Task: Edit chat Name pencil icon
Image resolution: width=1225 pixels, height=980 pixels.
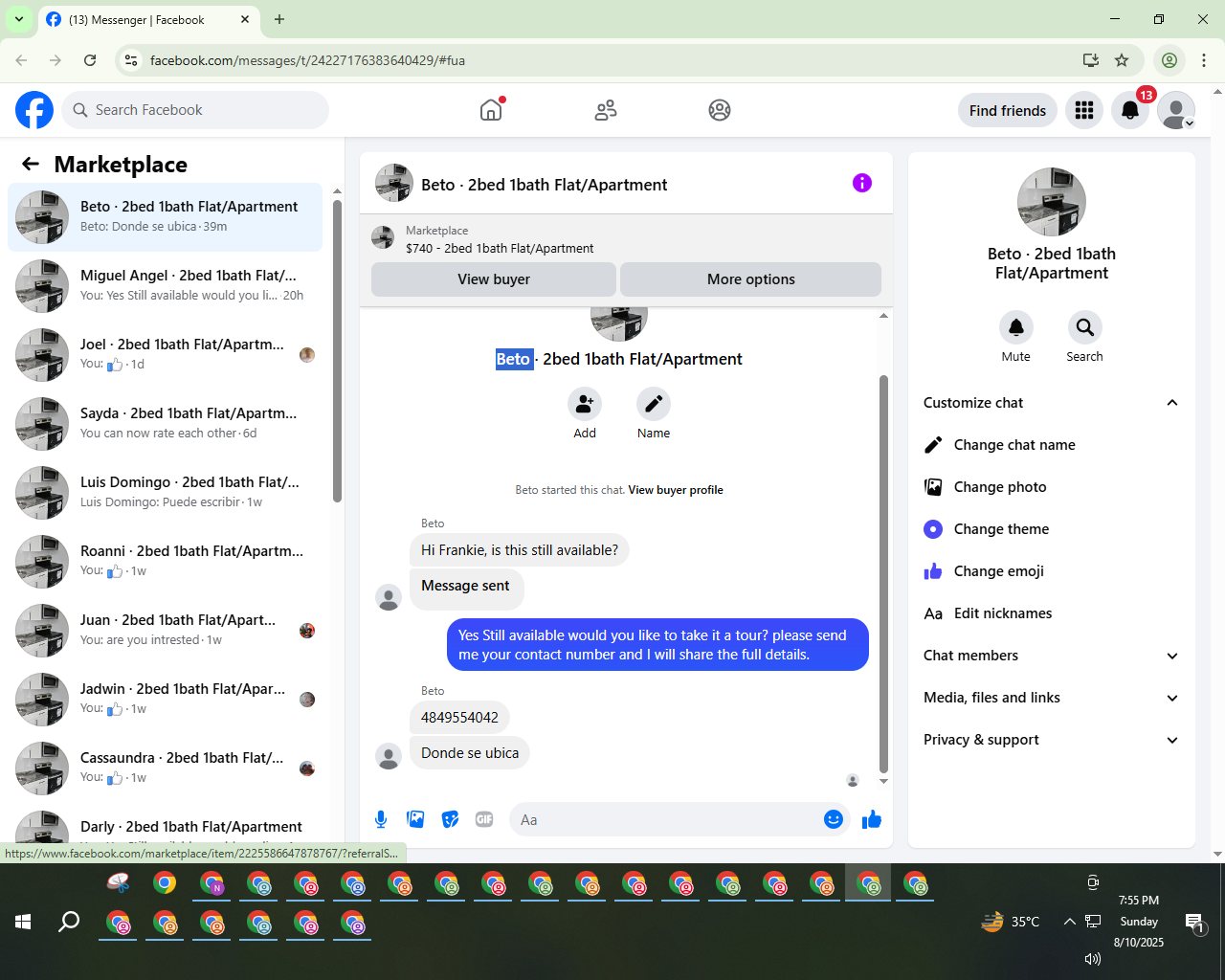Action: click(654, 404)
